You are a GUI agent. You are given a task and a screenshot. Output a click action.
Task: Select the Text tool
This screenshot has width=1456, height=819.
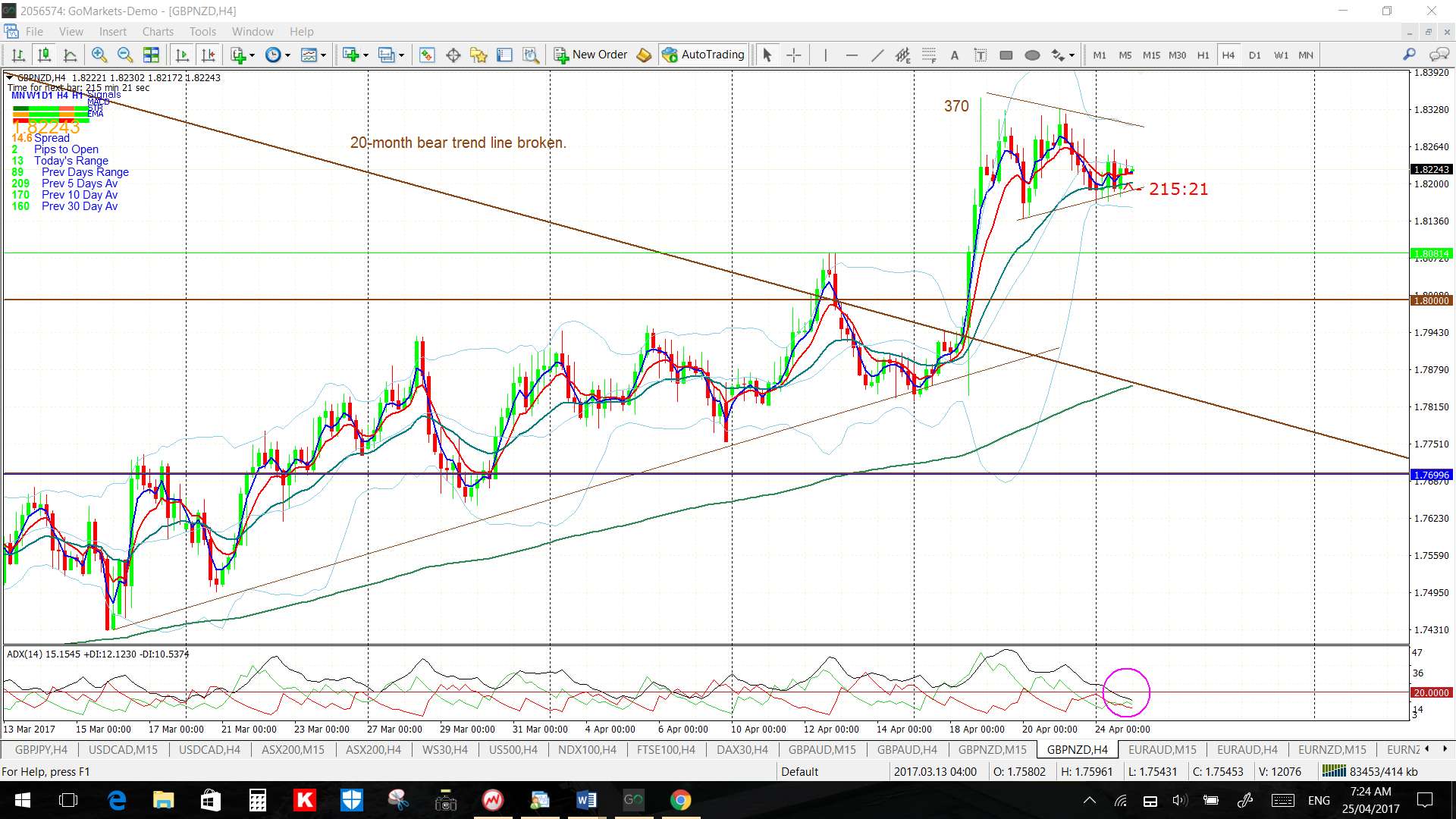click(955, 55)
